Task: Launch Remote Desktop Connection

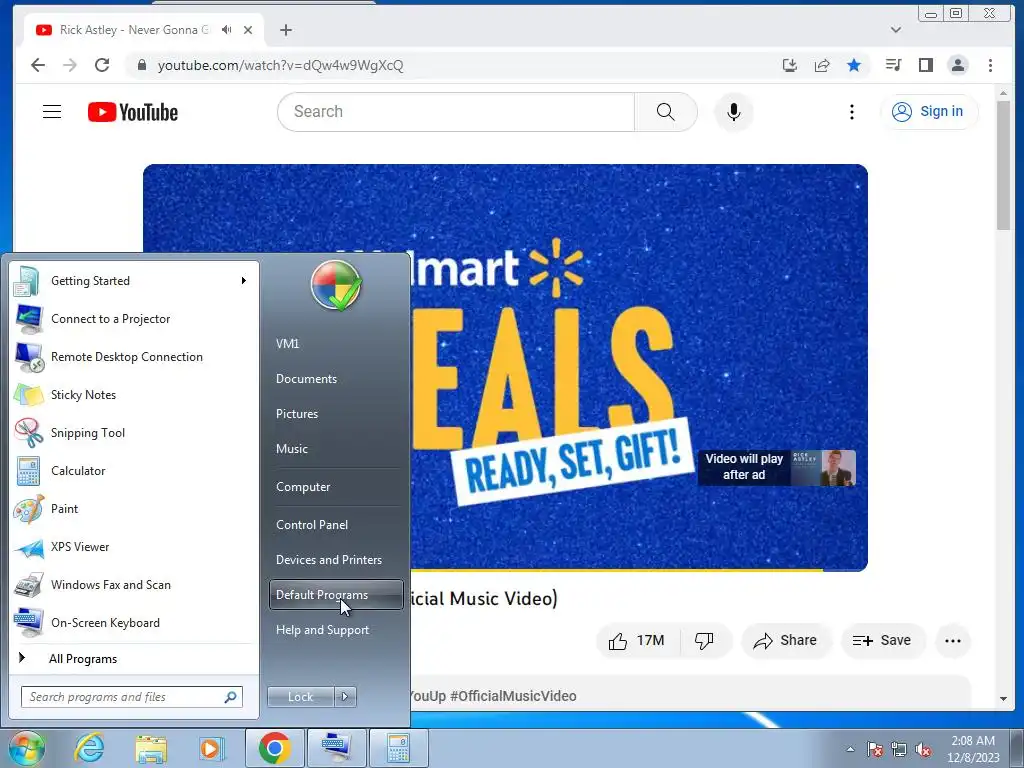Action: (134, 357)
